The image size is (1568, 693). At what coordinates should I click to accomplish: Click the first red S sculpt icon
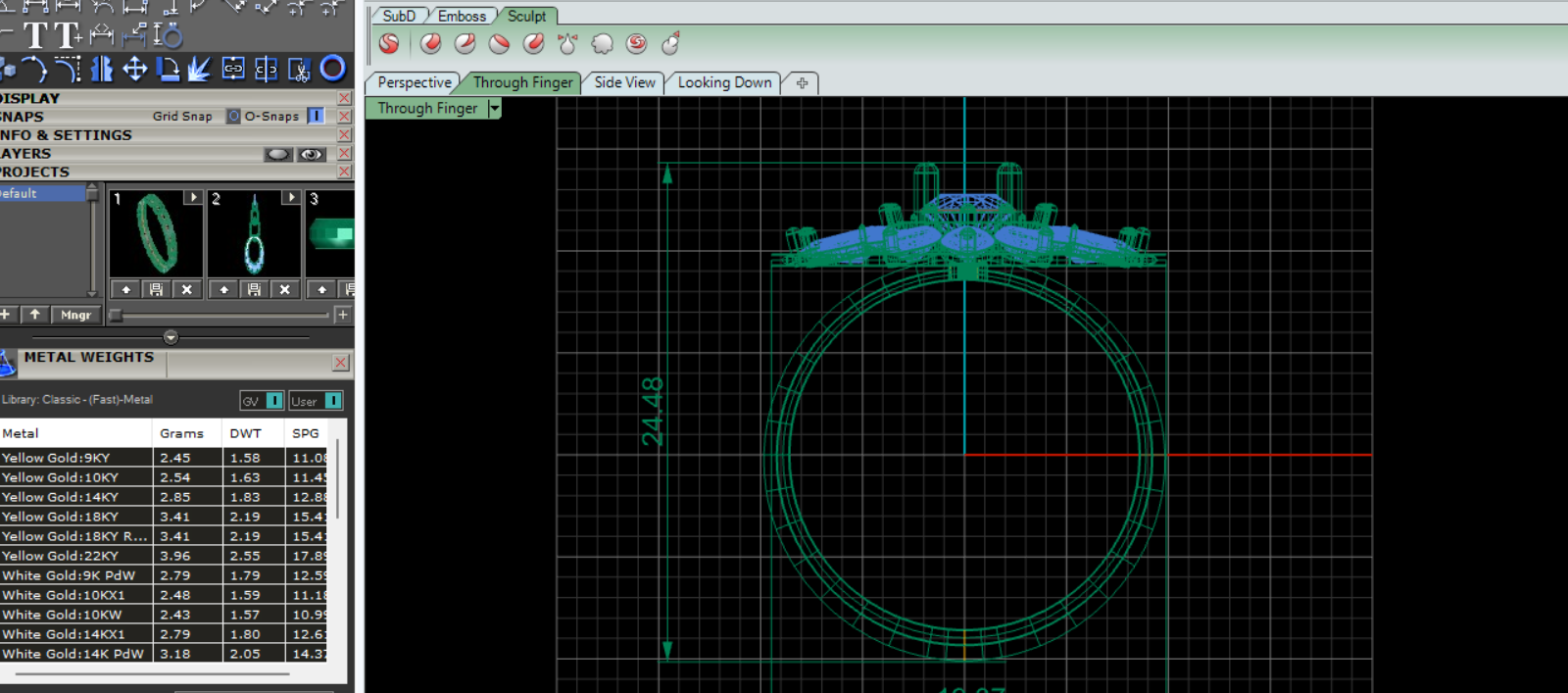click(x=389, y=44)
